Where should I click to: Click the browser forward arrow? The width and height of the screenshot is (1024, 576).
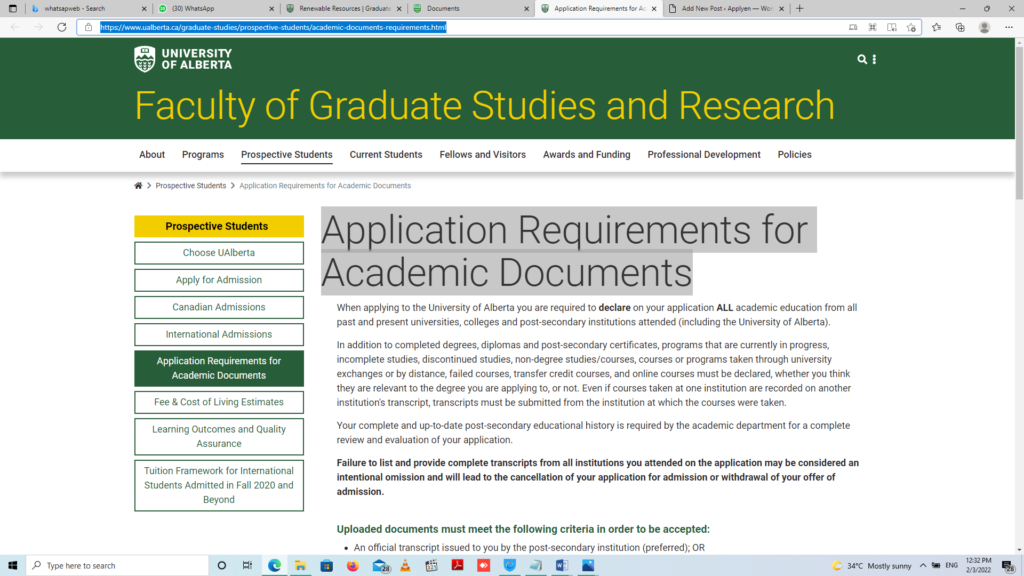click(x=38, y=27)
